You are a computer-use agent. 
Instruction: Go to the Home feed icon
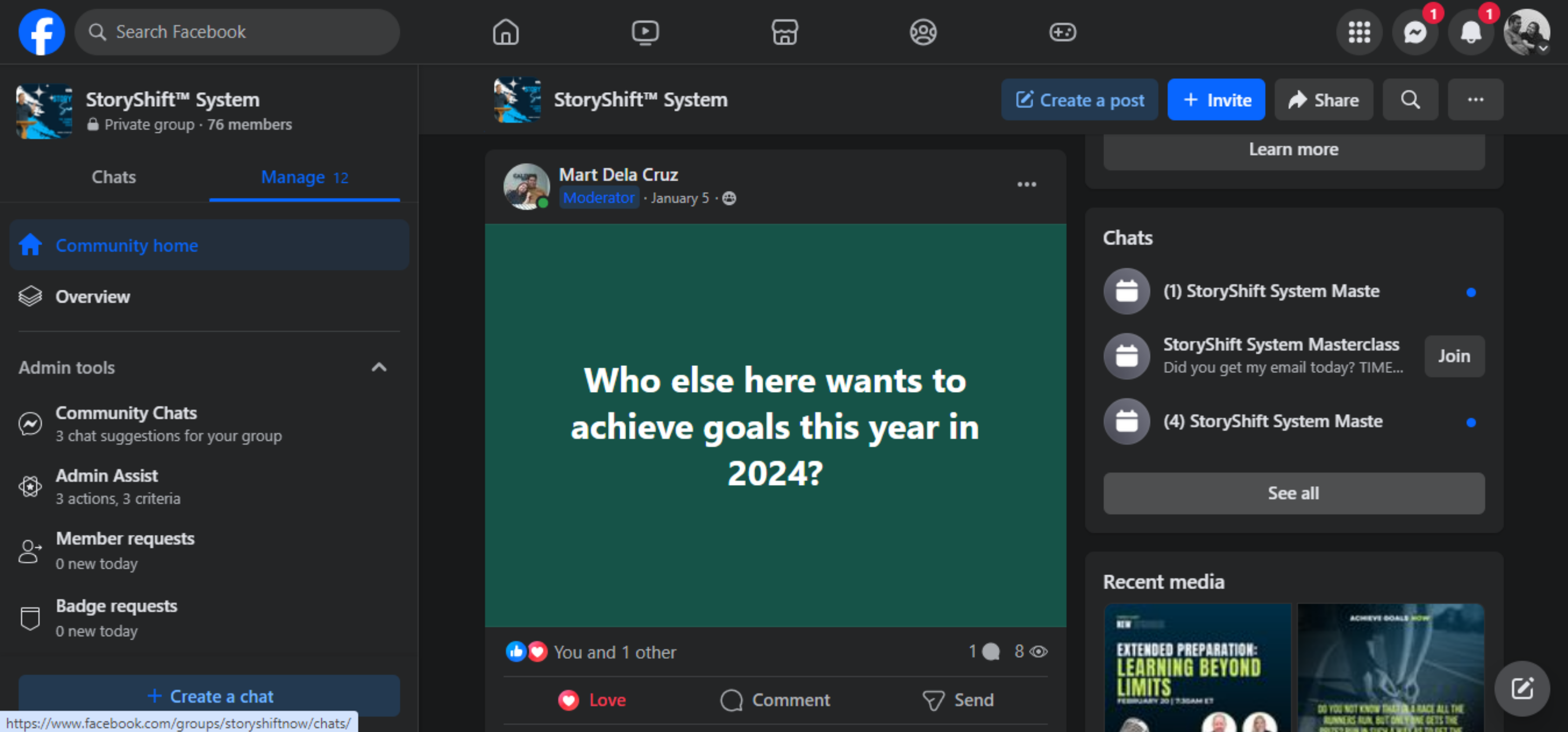coord(505,32)
